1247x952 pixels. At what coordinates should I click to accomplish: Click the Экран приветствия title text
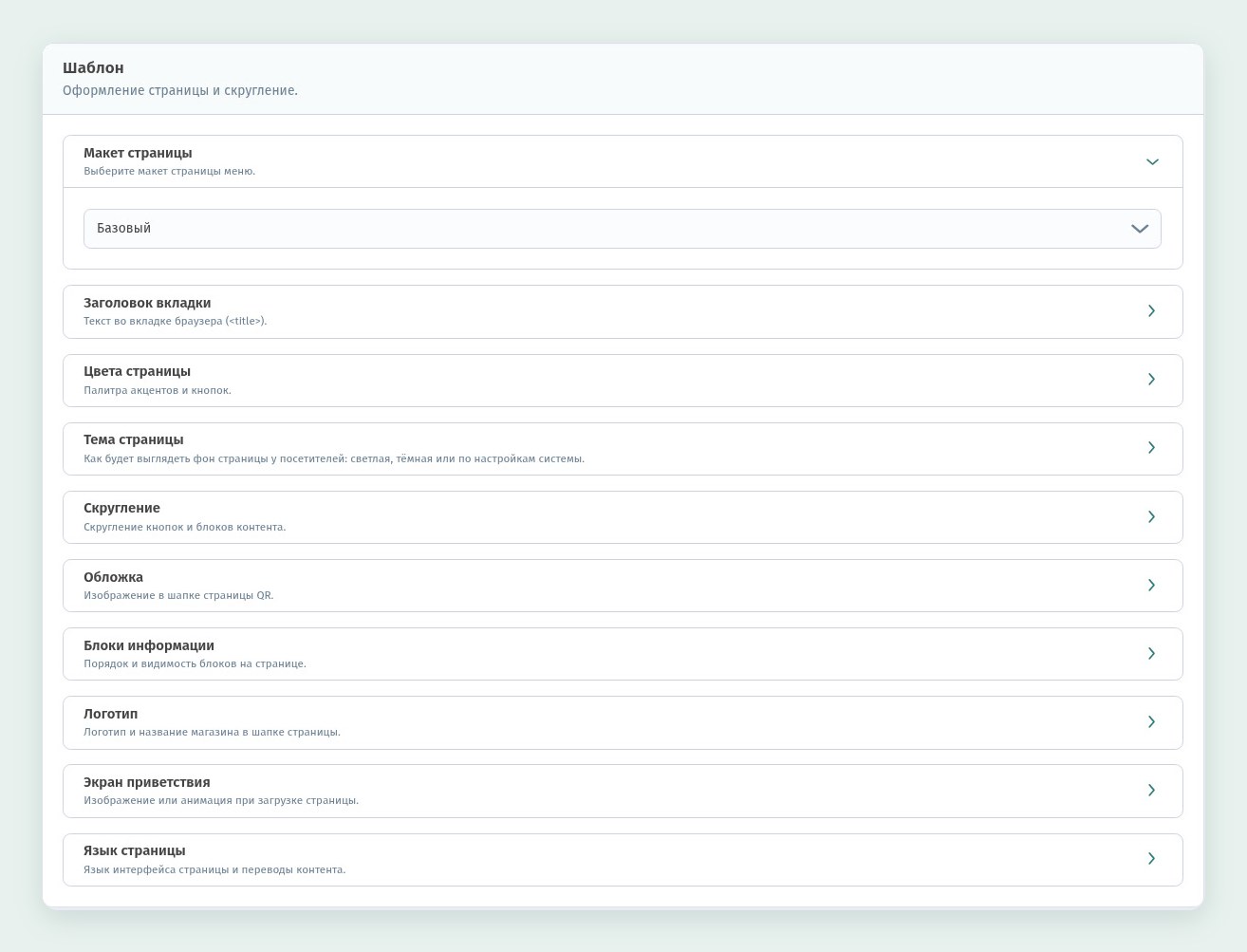(x=147, y=782)
